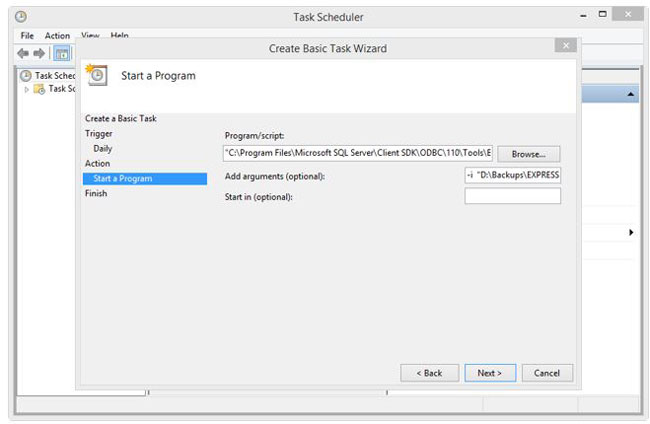Screen dimensions: 650x424
Task: Click the Program/script text field
Action: click(358, 153)
